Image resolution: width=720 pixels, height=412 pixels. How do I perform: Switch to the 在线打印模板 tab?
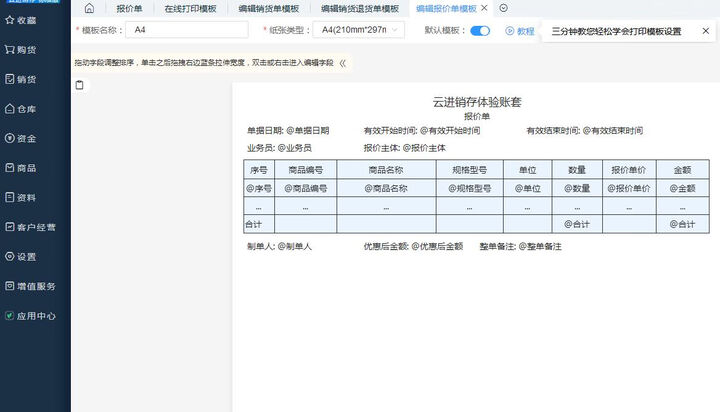[x=190, y=8]
